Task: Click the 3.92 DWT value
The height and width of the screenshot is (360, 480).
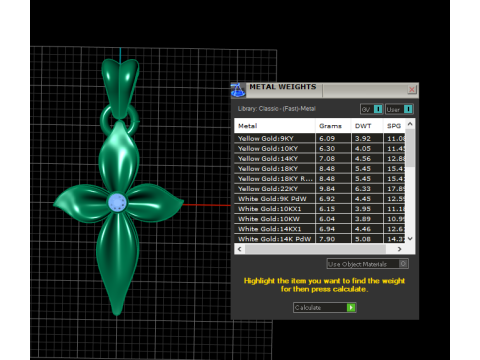Action: tap(363, 138)
